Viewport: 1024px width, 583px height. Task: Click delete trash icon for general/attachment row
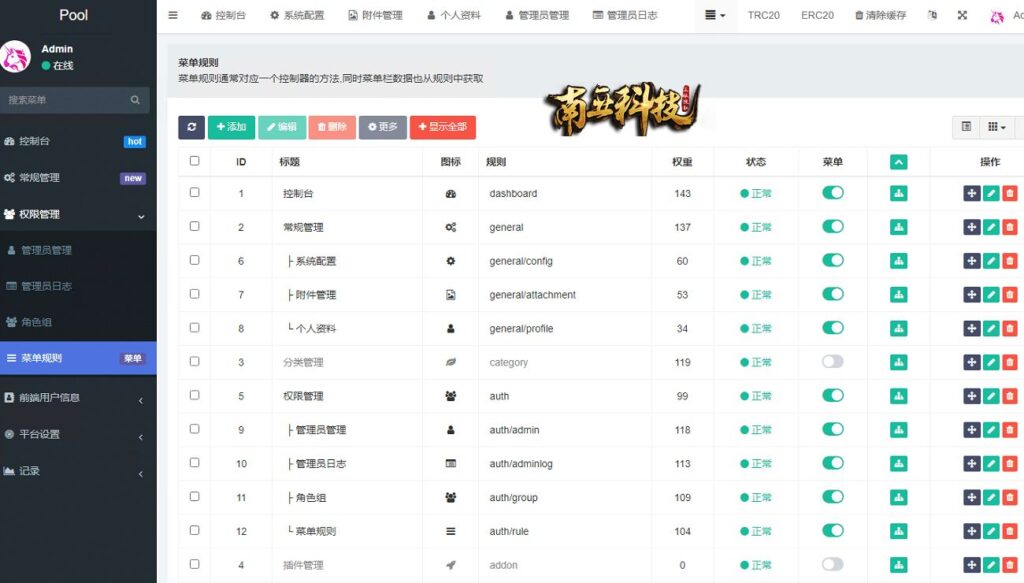pos(1010,295)
